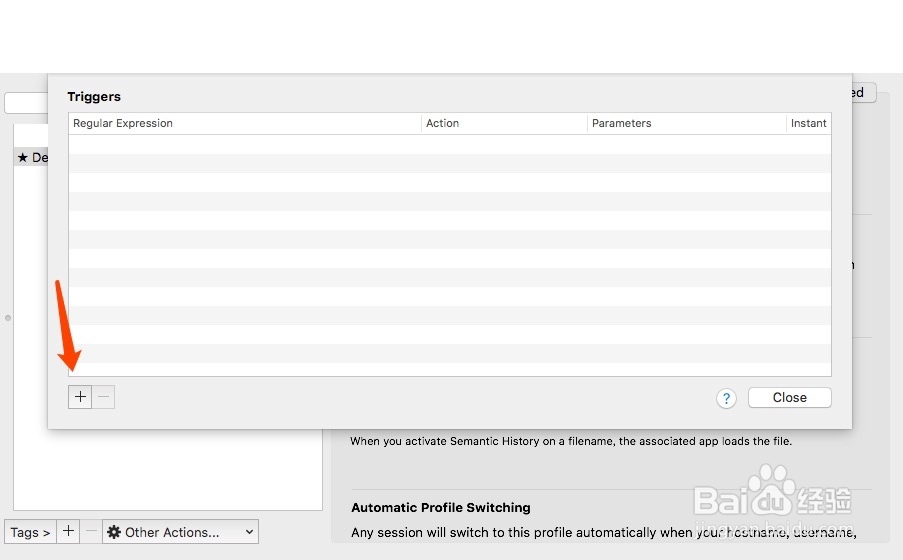Open Other Actions dropdown chevron
The image size is (903, 560).
coord(249,532)
